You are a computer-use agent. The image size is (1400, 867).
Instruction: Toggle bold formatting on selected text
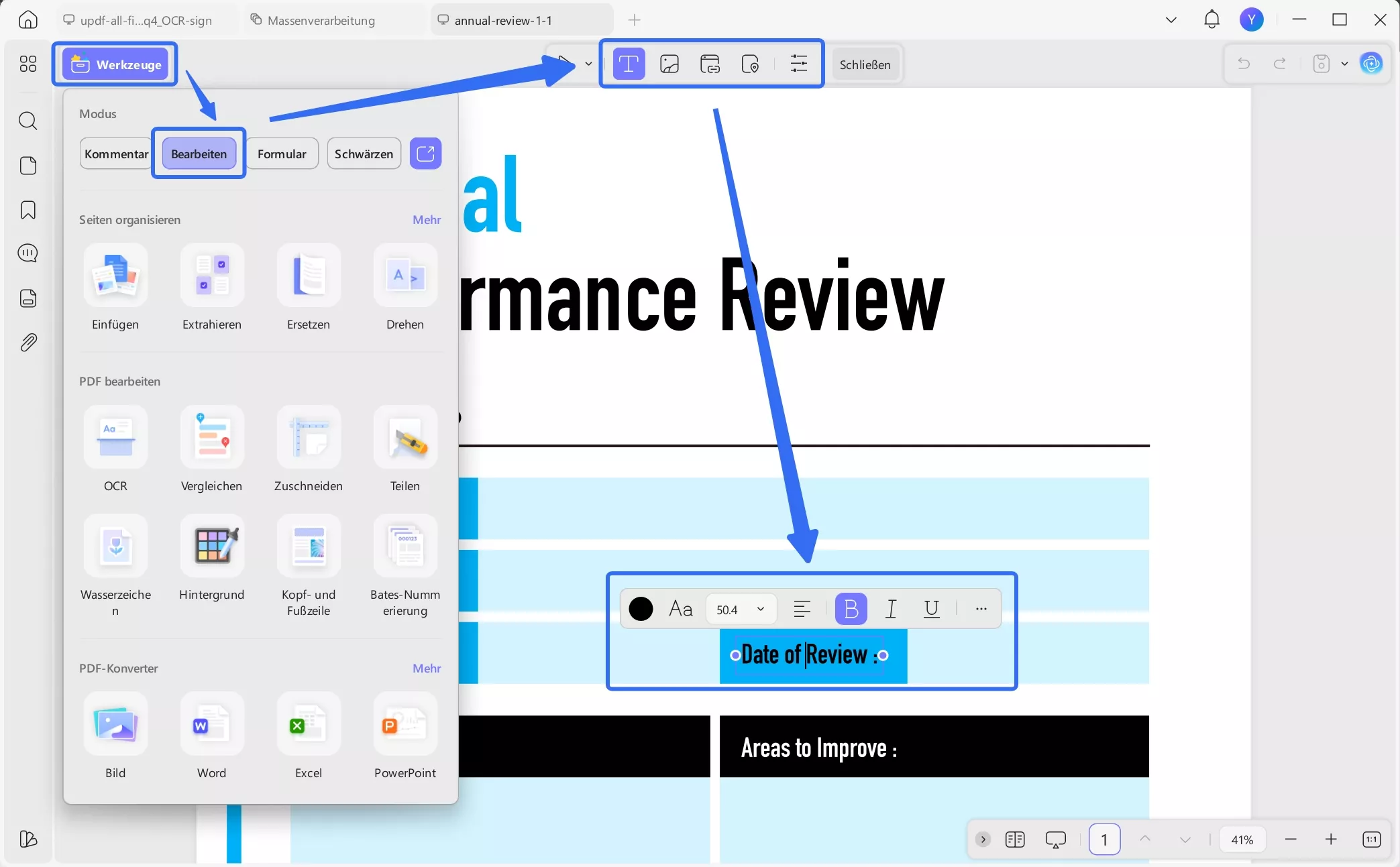click(x=851, y=609)
